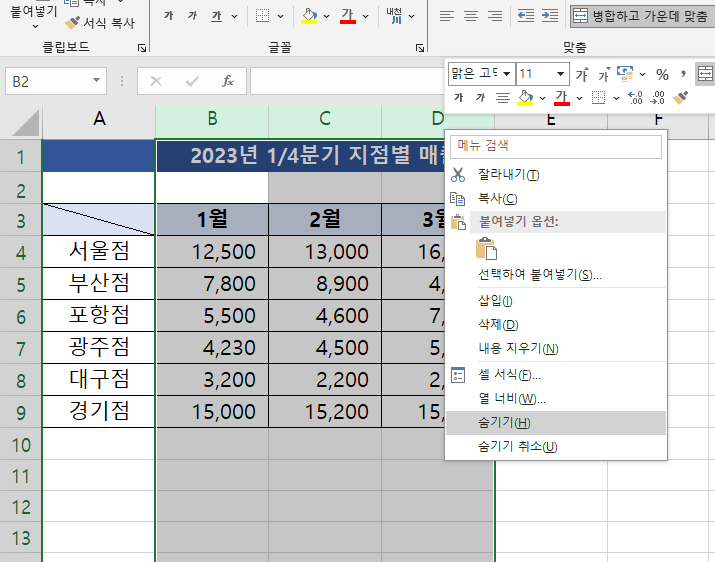
Task: Click the formula bar input field
Action: click(x=347, y=81)
